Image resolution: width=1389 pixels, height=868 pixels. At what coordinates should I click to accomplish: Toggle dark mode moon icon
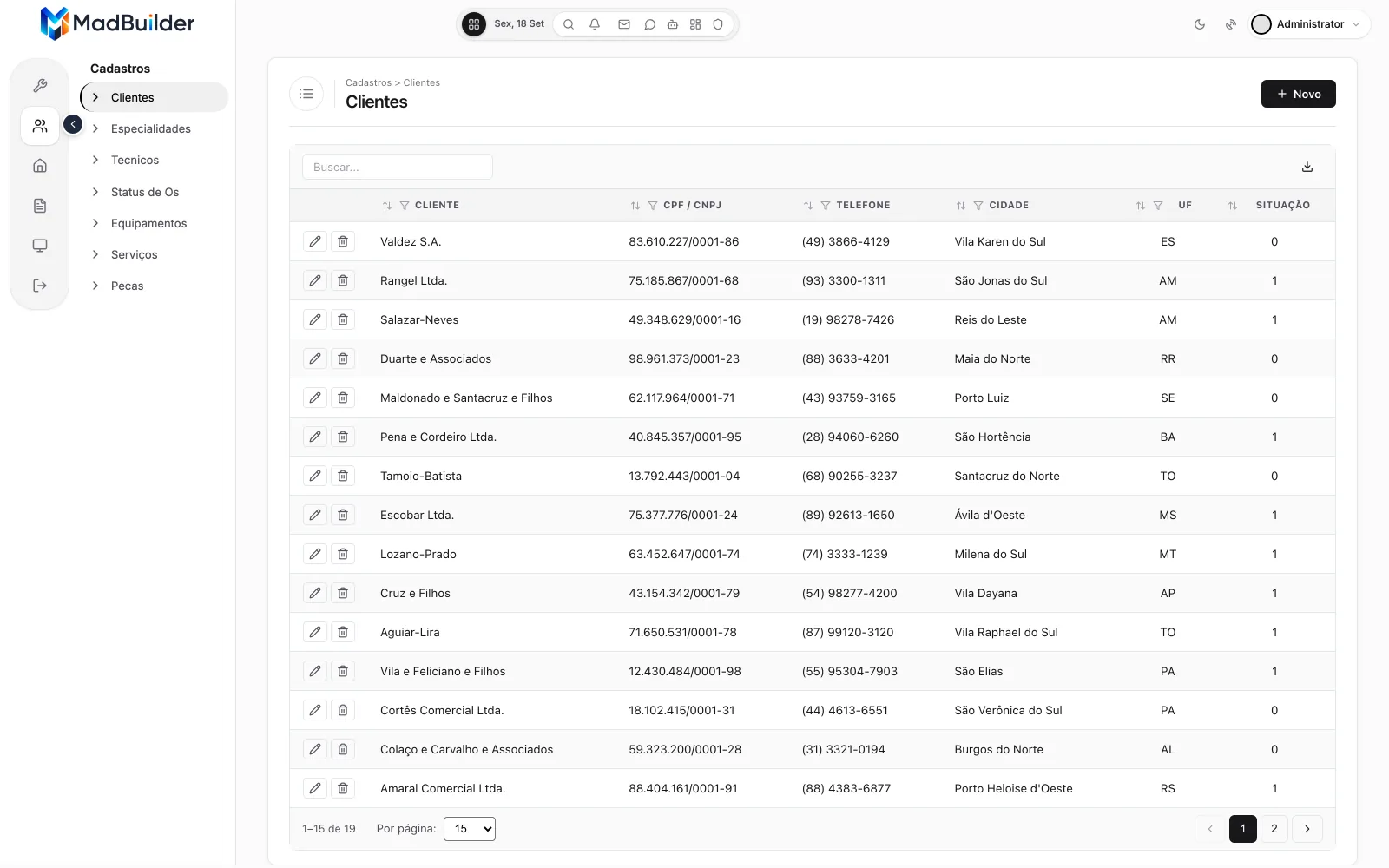[1200, 24]
